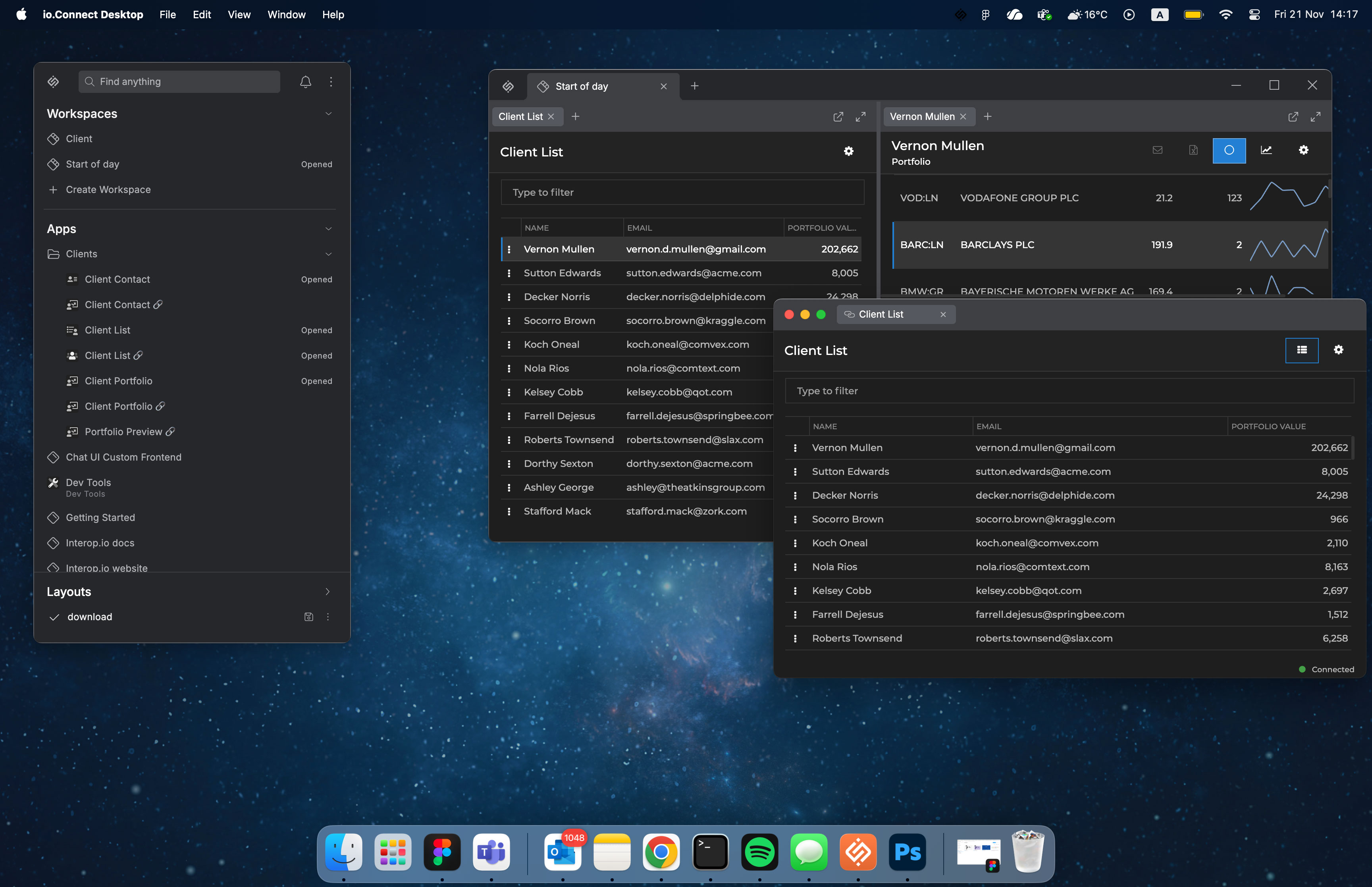Click Create Workspace

click(x=108, y=189)
